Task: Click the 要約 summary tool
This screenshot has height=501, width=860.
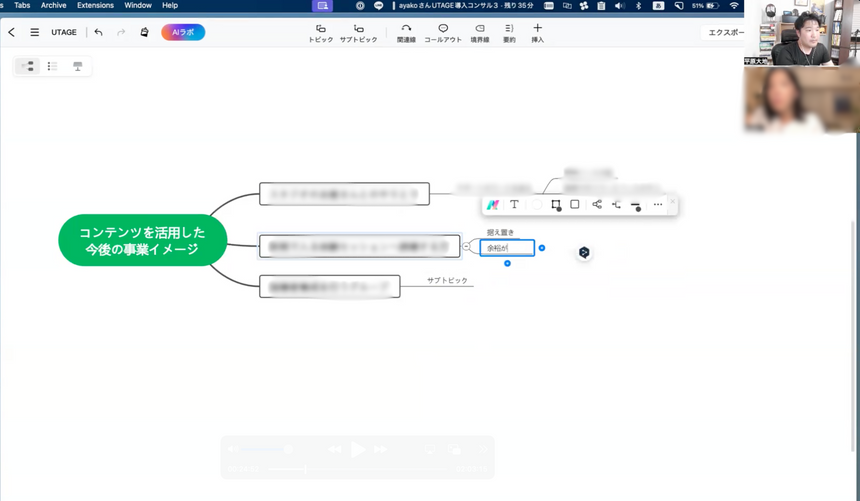Action: [x=509, y=32]
